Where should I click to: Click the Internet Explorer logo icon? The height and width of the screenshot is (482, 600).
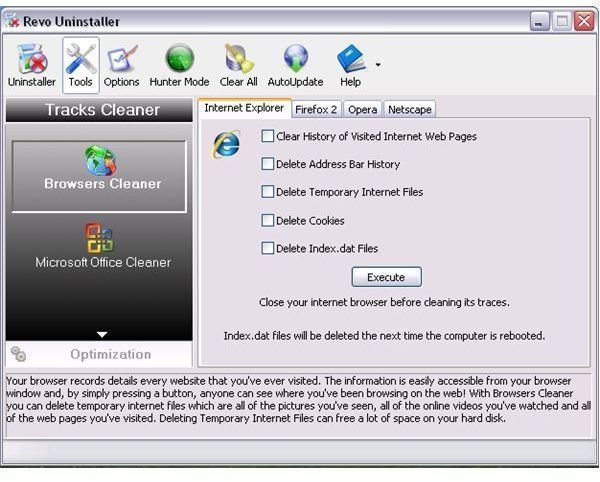click(x=227, y=144)
